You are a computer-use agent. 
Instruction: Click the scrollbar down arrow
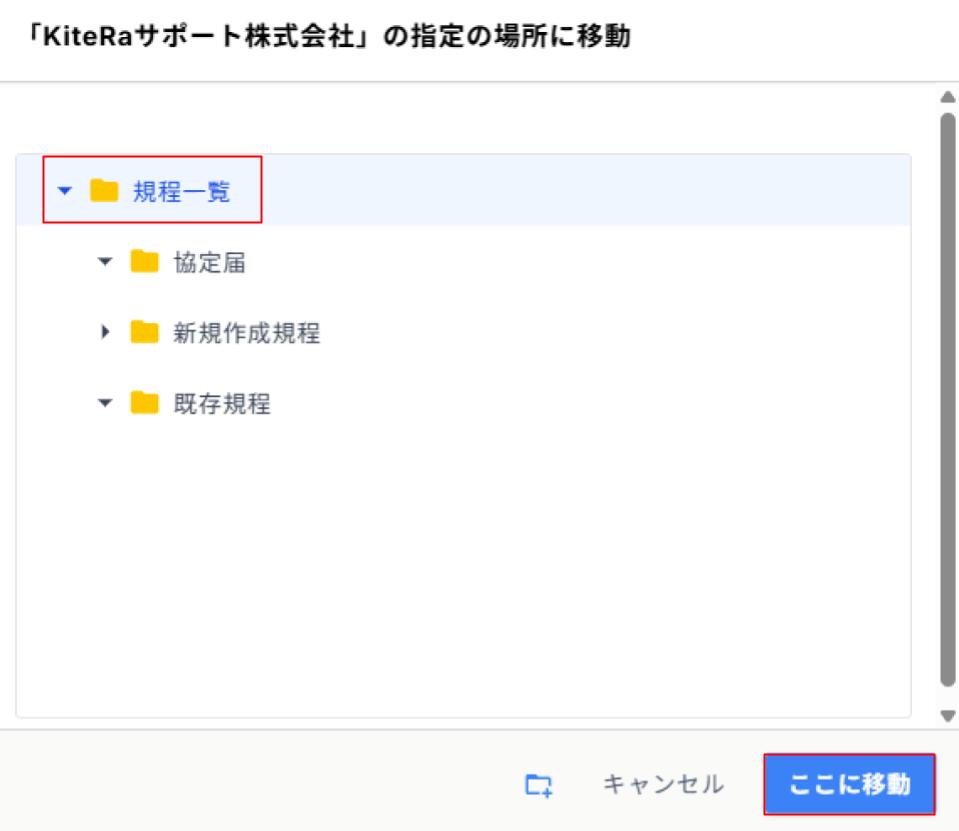point(947,715)
